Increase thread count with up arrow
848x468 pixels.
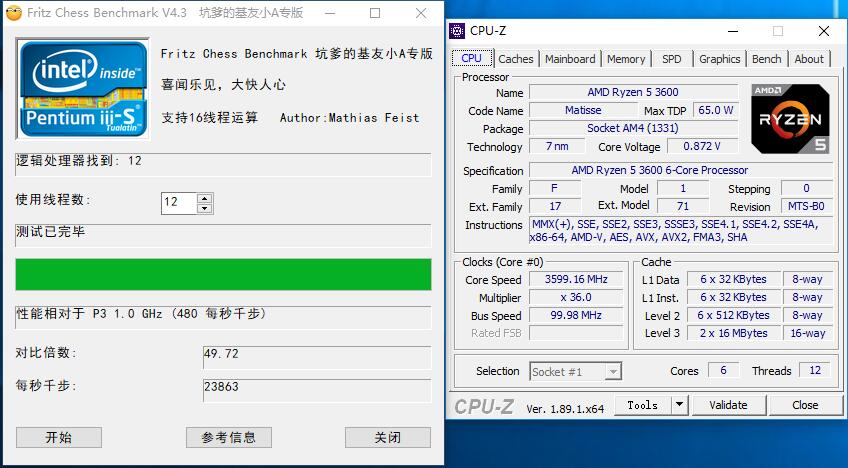click(204, 198)
